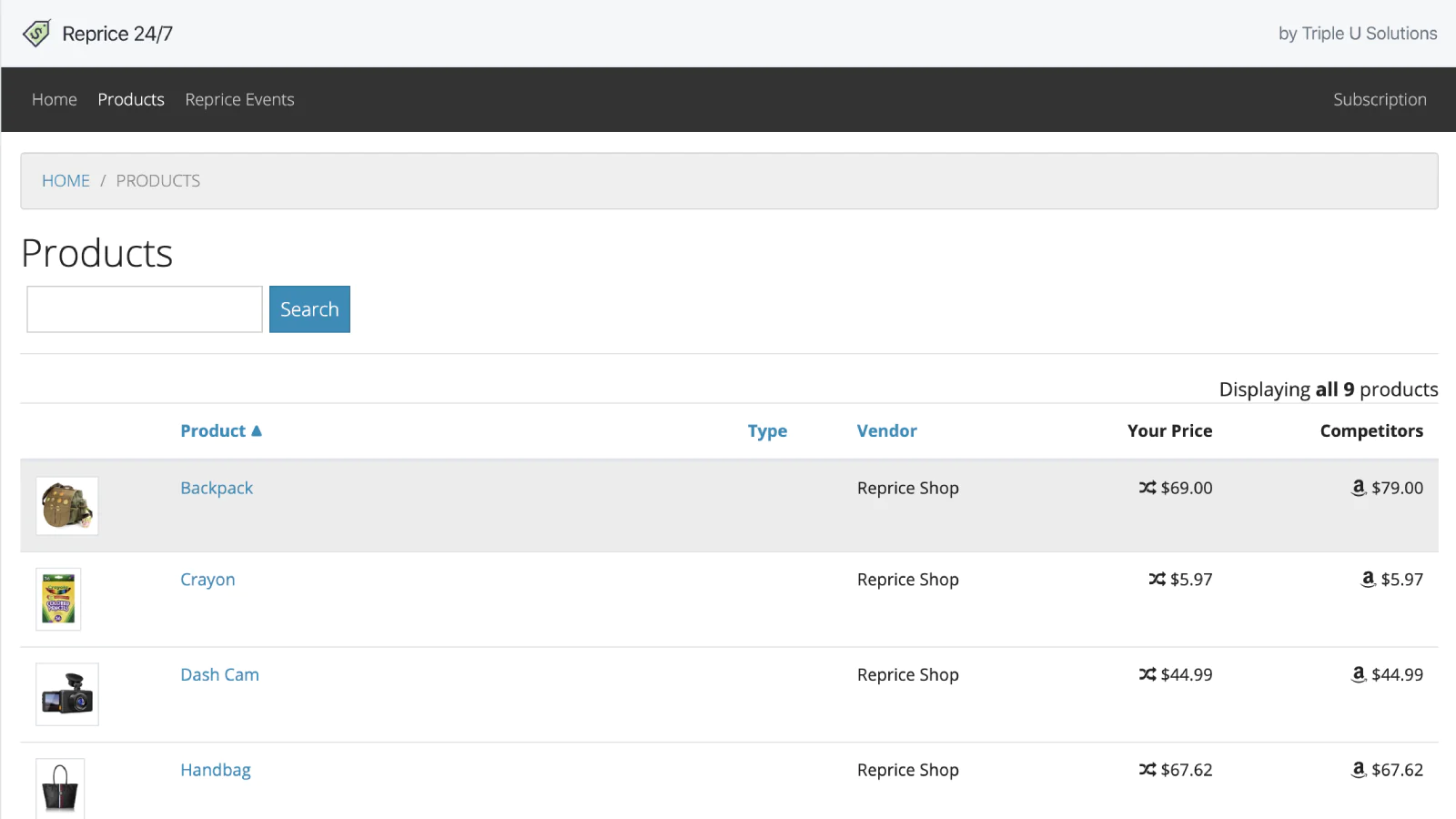Click the shuffle icon beside Dash Cam's $44.99 price
This screenshot has width=1456, height=819.
pyautogui.click(x=1148, y=674)
